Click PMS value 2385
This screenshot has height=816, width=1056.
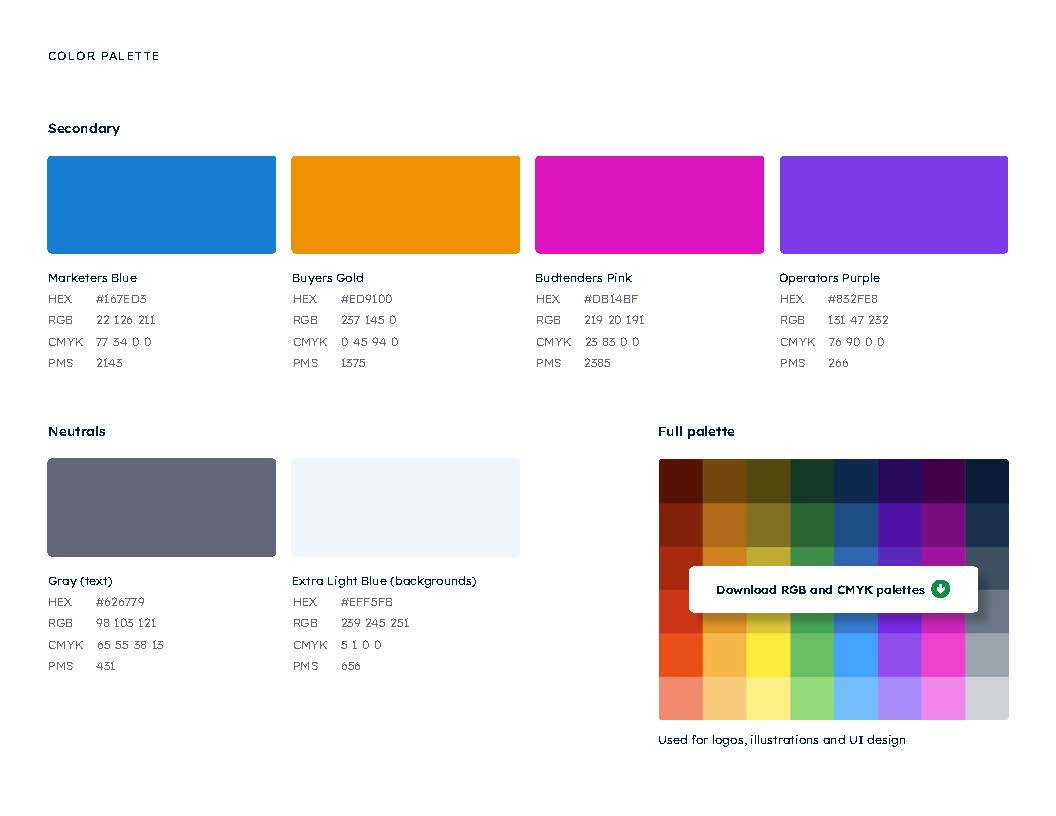tap(597, 363)
